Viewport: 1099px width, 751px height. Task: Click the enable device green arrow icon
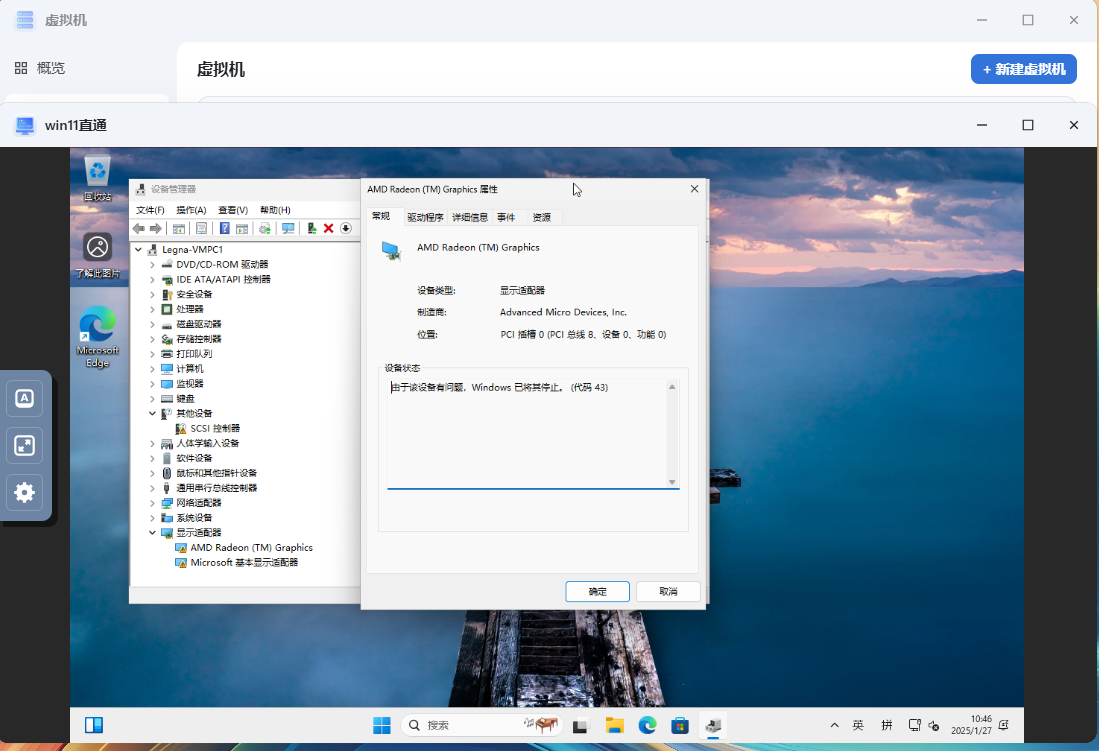point(311,229)
